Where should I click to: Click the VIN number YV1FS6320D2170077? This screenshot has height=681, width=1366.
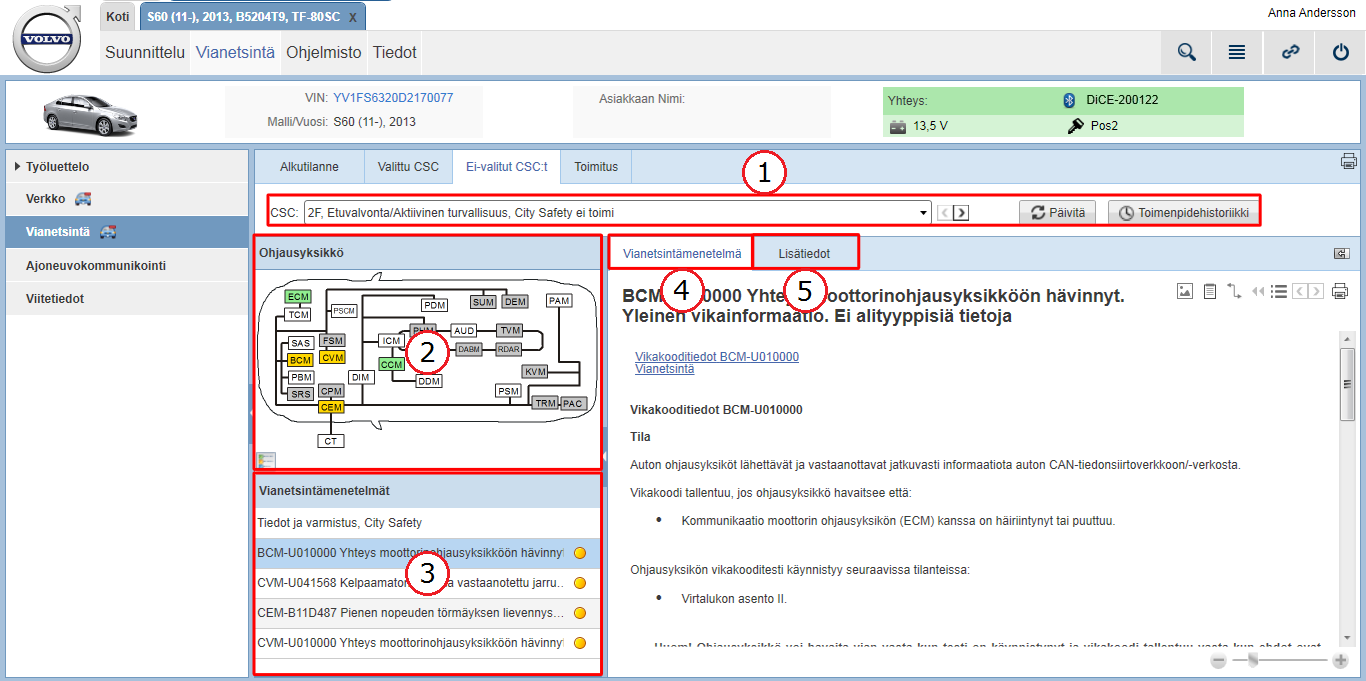393,98
